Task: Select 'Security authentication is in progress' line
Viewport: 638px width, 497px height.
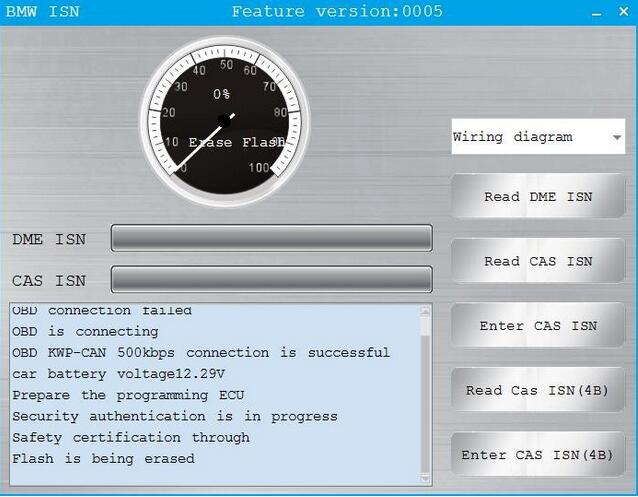Action: 175,416
